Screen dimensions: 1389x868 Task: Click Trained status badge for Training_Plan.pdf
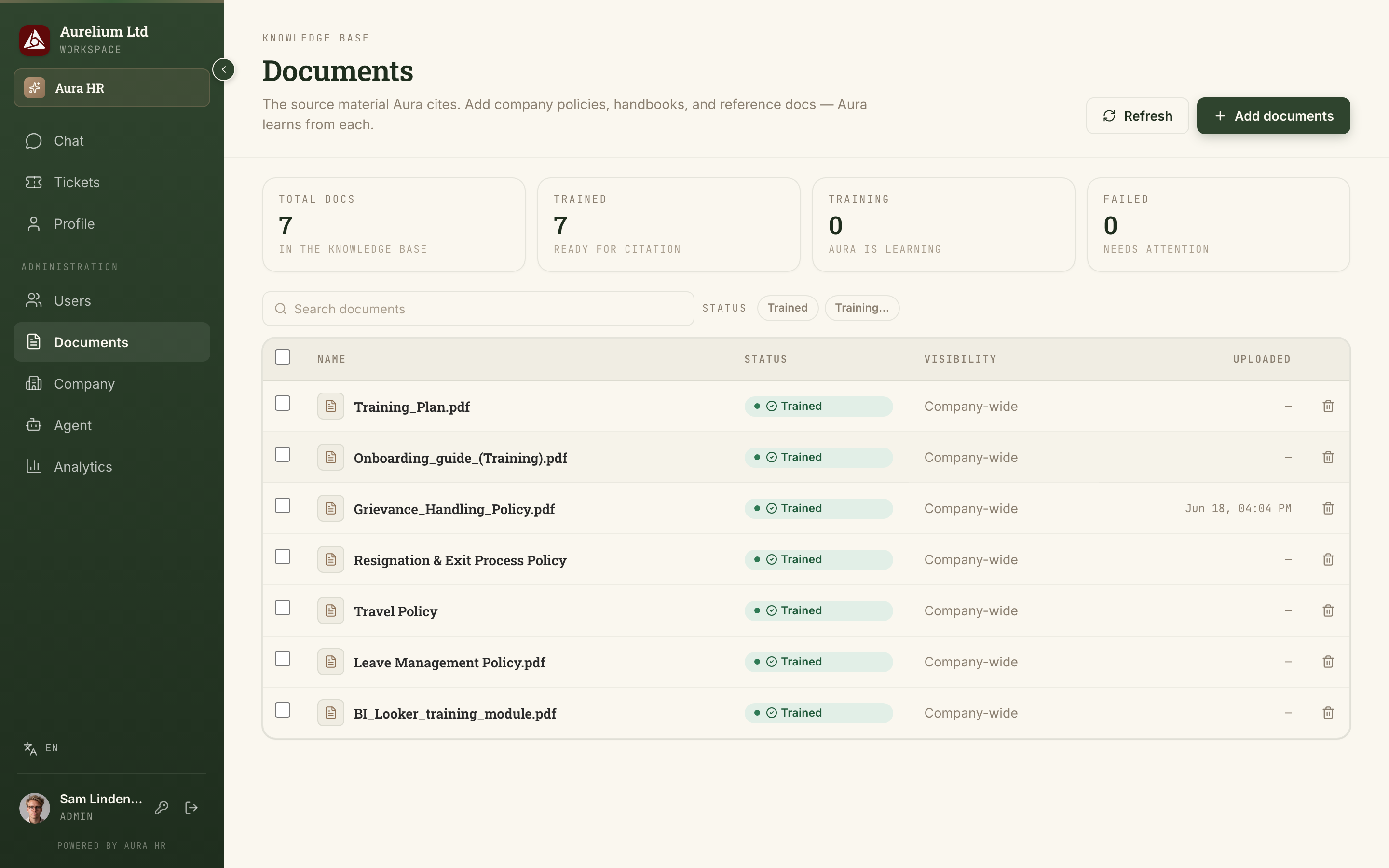click(818, 407)
